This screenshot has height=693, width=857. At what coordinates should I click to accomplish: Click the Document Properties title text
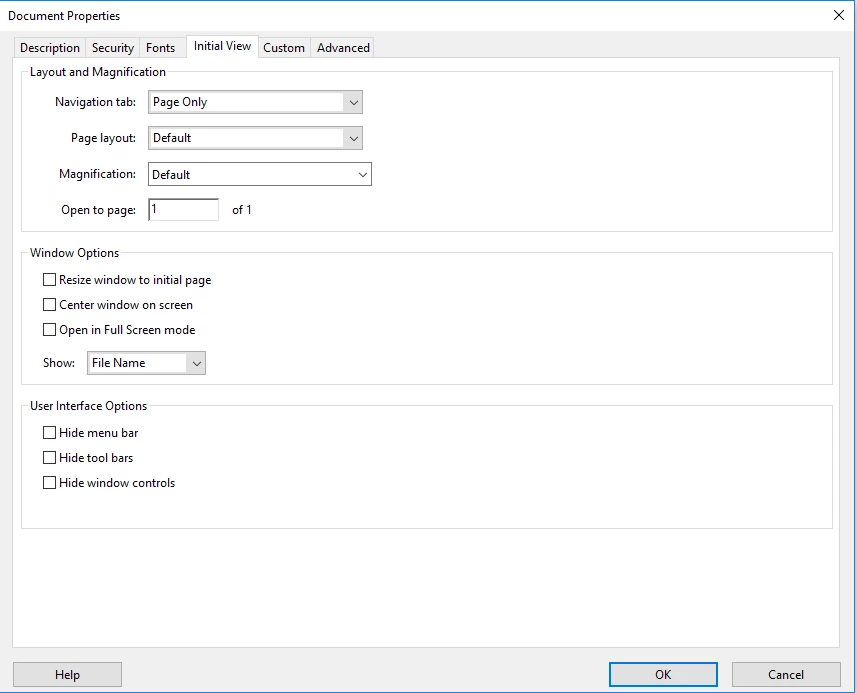coord(64,16)
